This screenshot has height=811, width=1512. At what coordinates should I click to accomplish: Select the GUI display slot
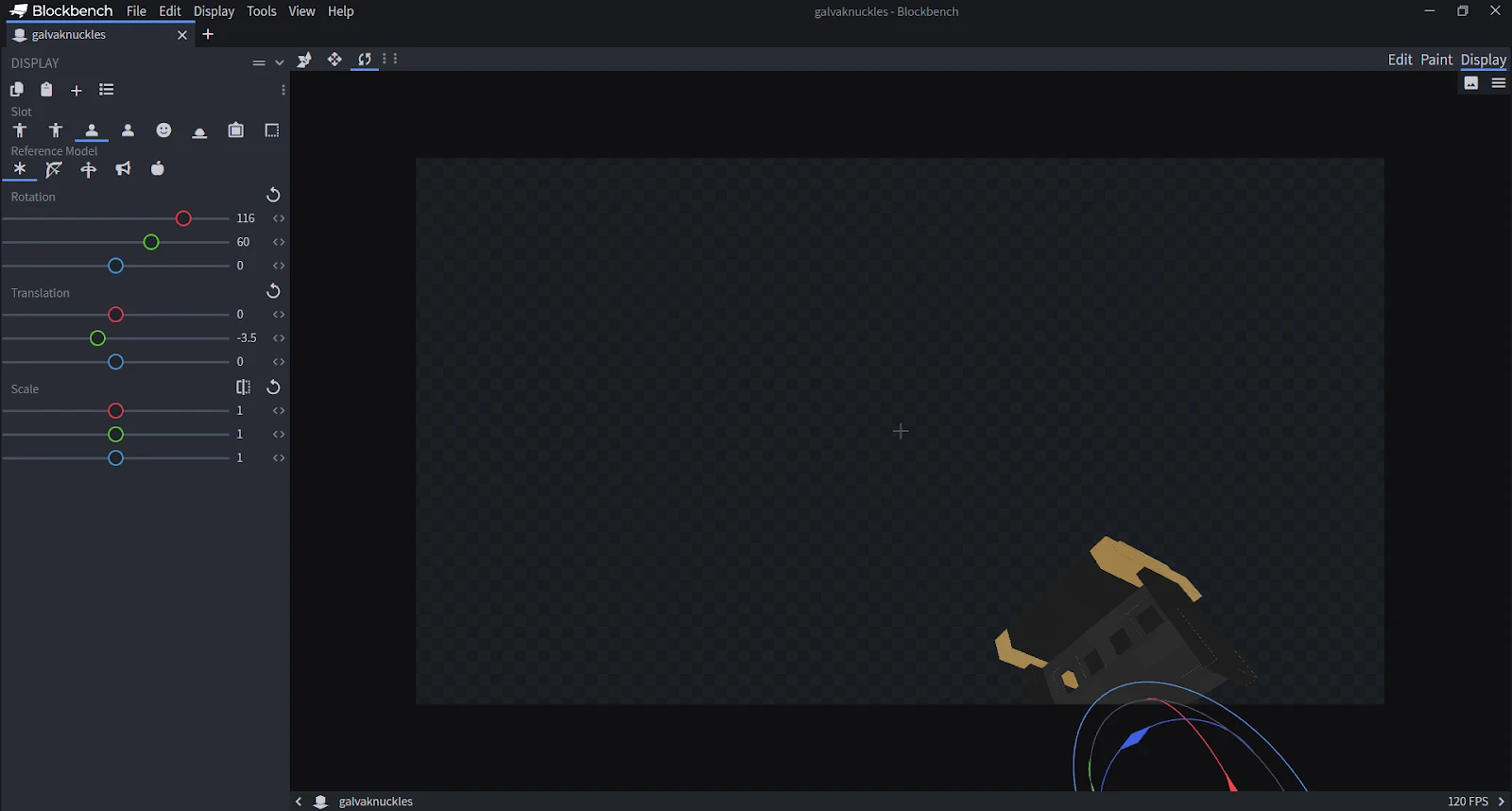point(272,130)
